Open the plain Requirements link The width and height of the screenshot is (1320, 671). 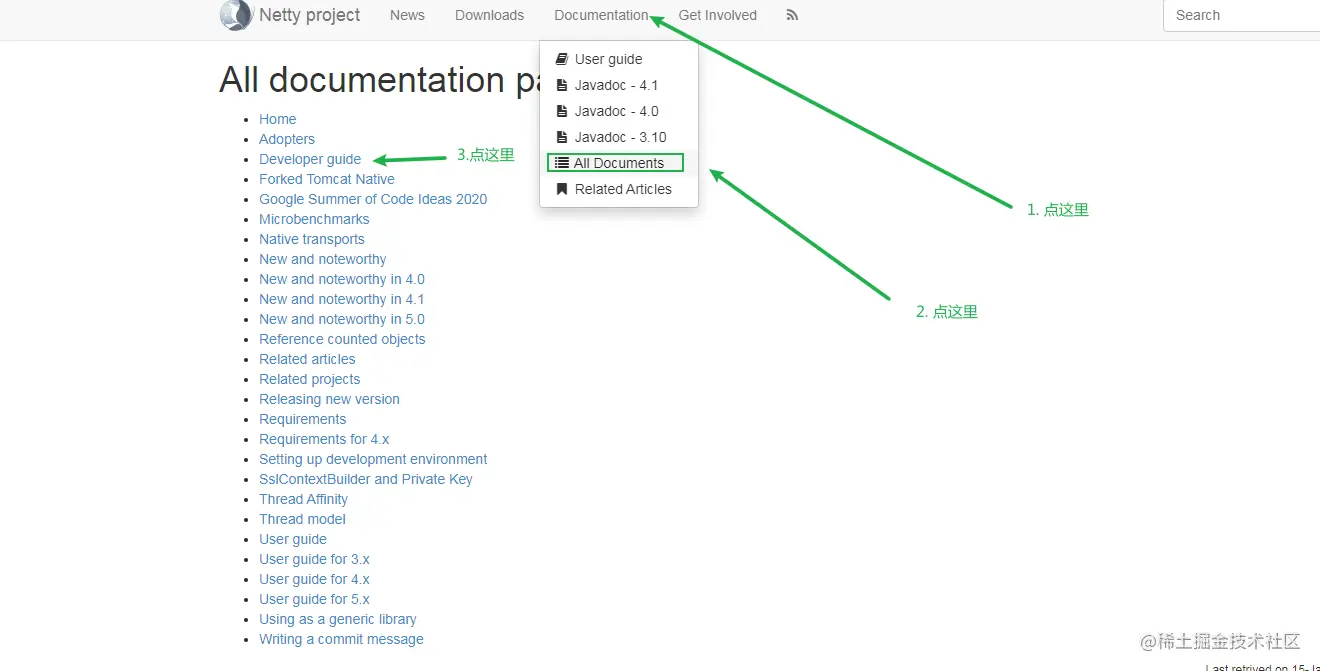pyautogui.click(x=303, y=419)
